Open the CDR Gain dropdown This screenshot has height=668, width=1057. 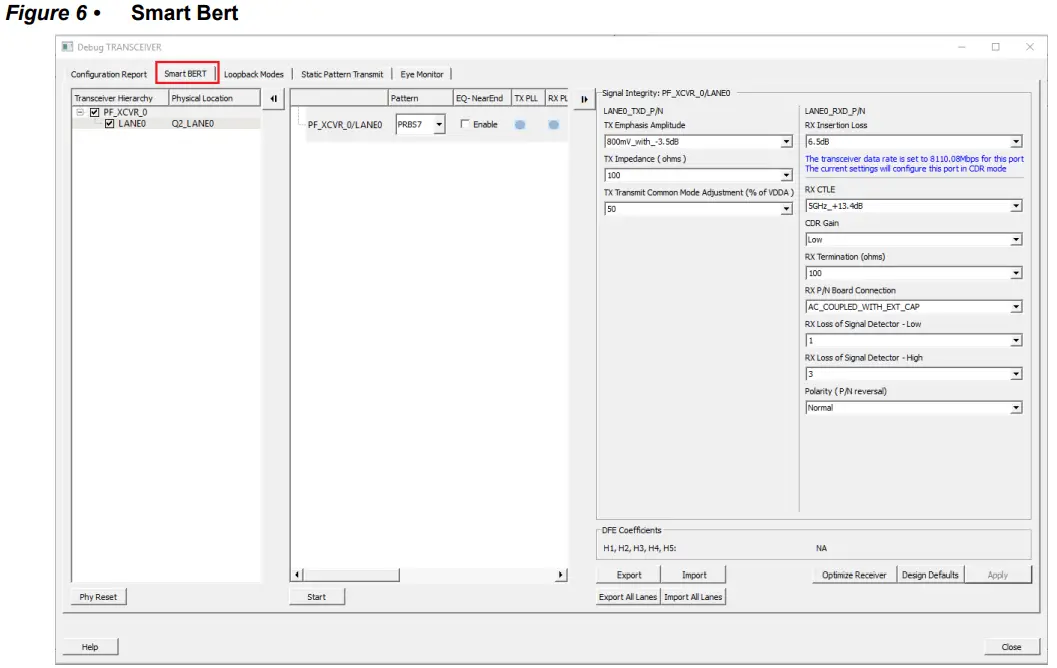[1017, 239]
